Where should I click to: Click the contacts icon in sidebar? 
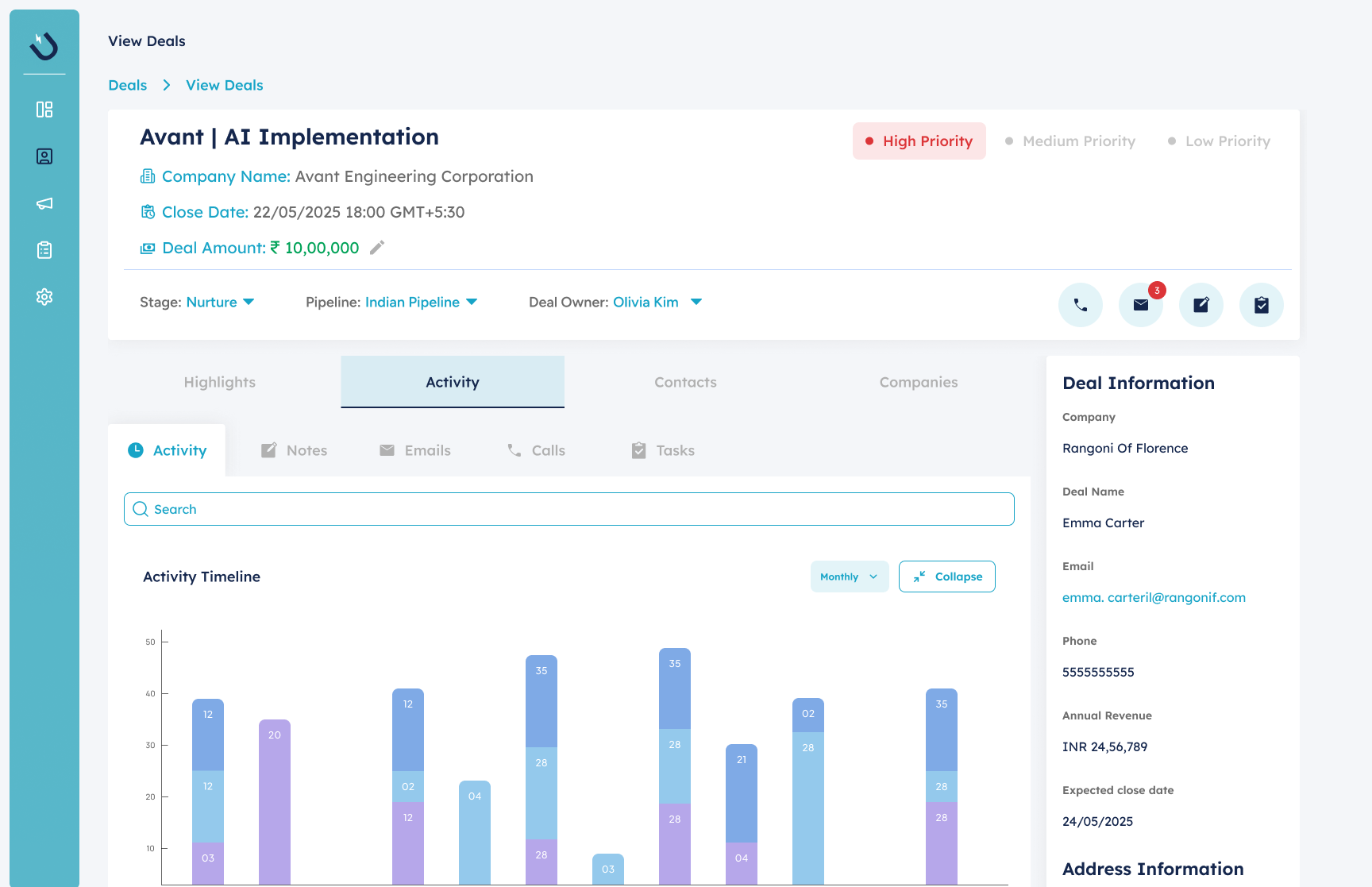(x=44, y=156)
